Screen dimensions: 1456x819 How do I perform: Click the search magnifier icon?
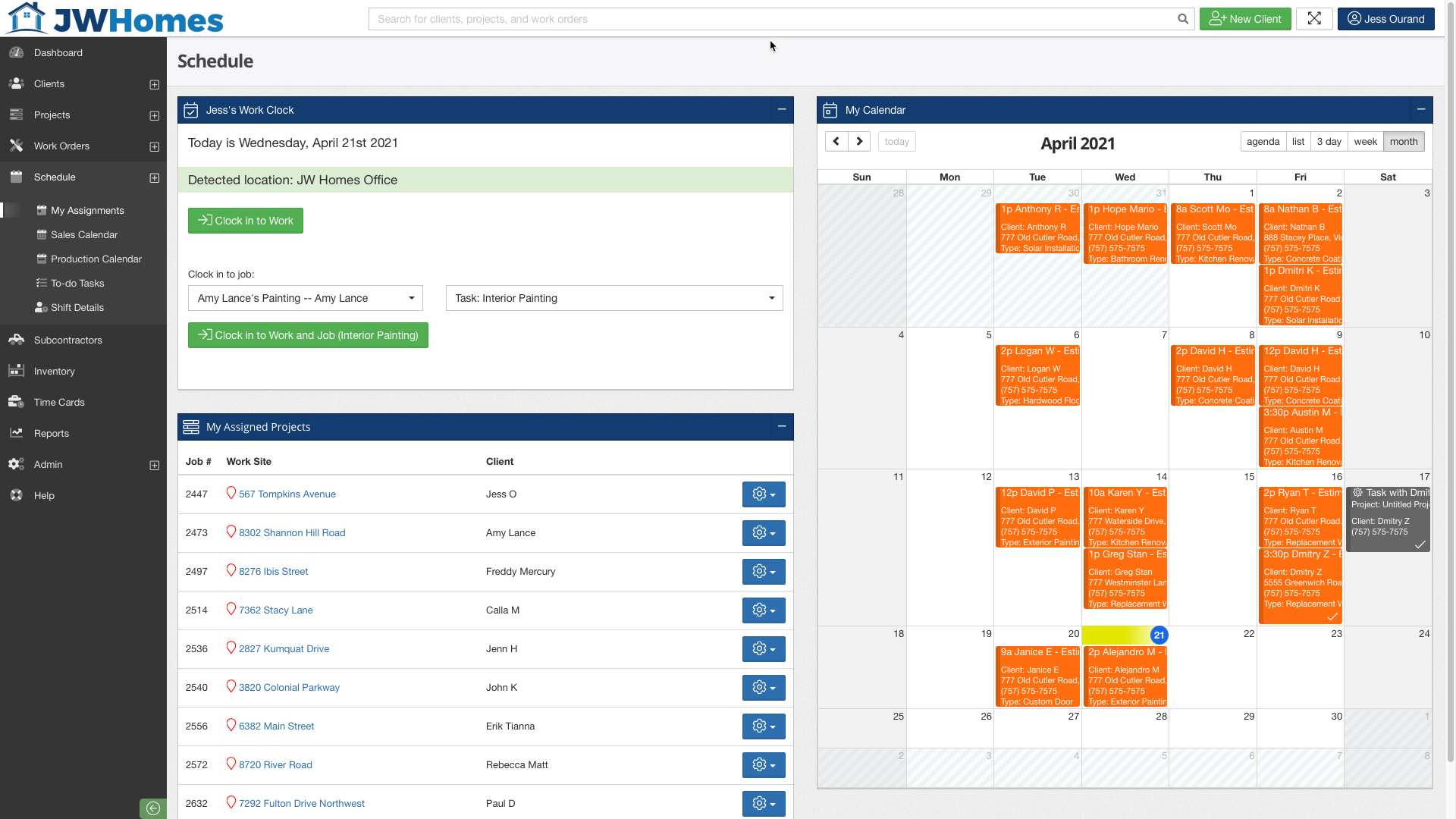1182,19
